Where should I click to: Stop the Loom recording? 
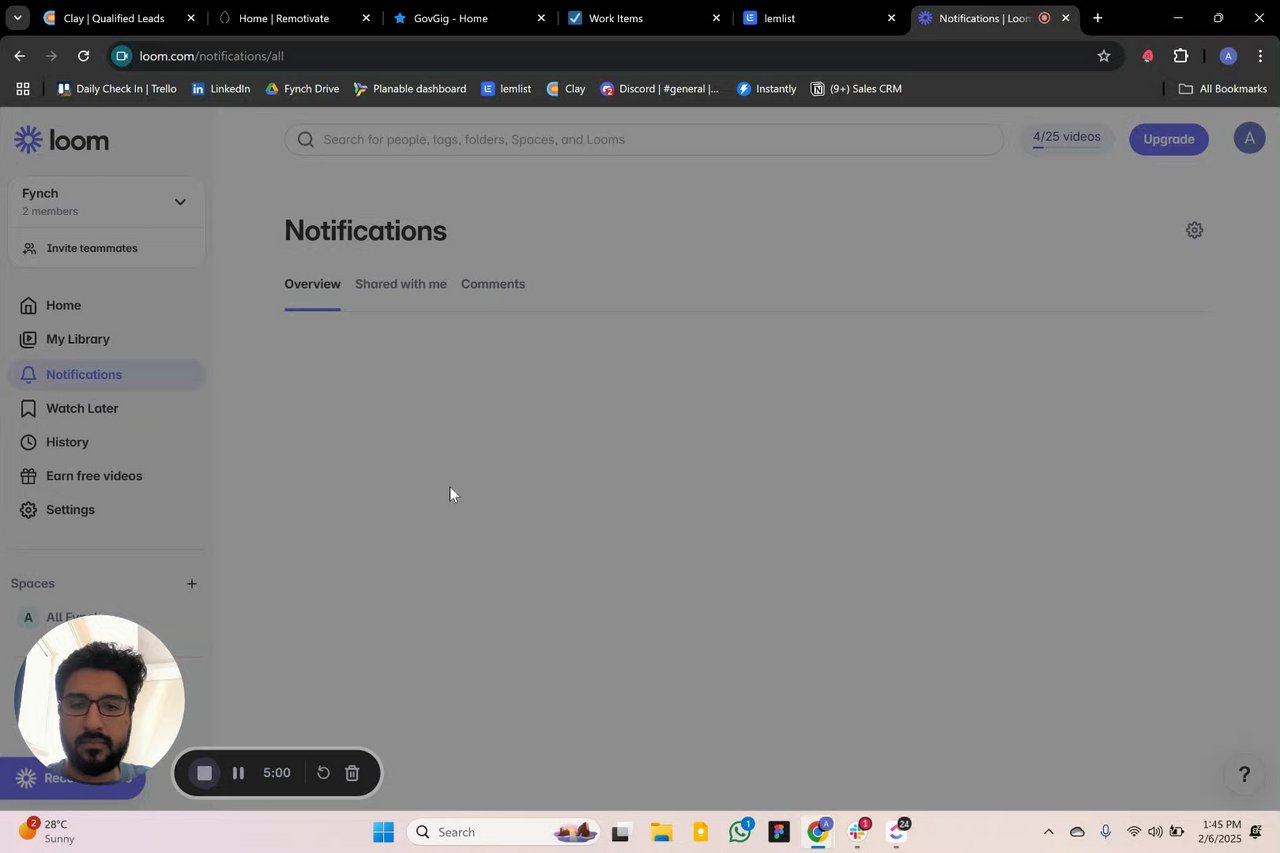click(x=204, y=773)
